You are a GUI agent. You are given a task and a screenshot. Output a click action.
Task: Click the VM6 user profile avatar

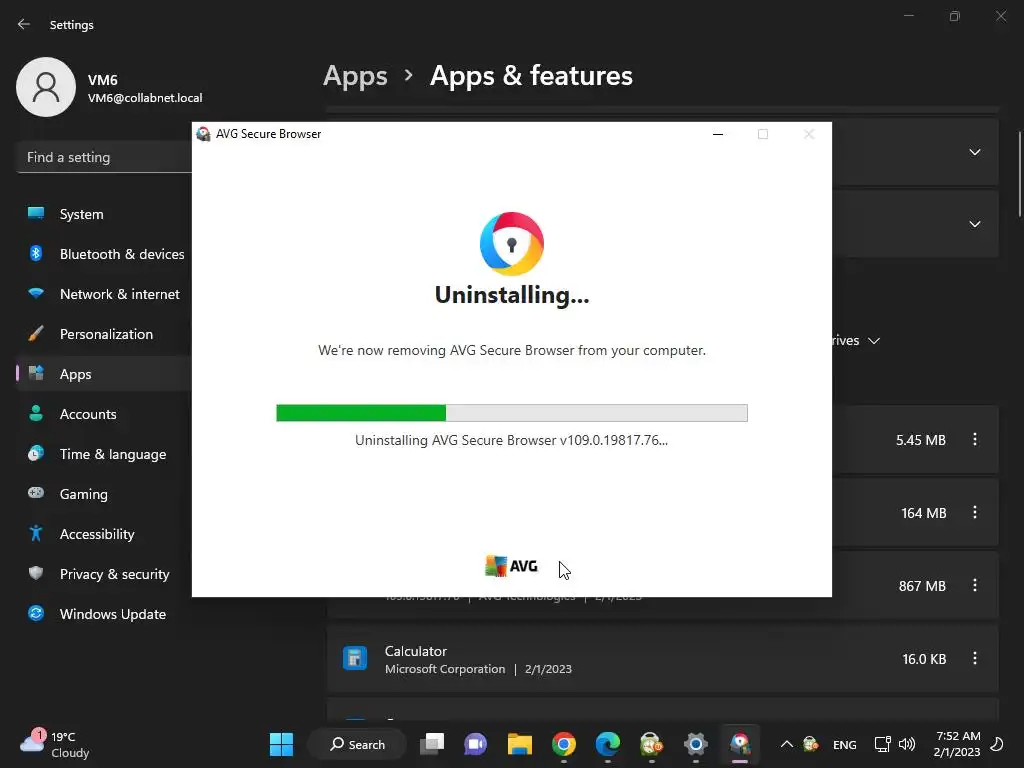click(x=46, y=87)
